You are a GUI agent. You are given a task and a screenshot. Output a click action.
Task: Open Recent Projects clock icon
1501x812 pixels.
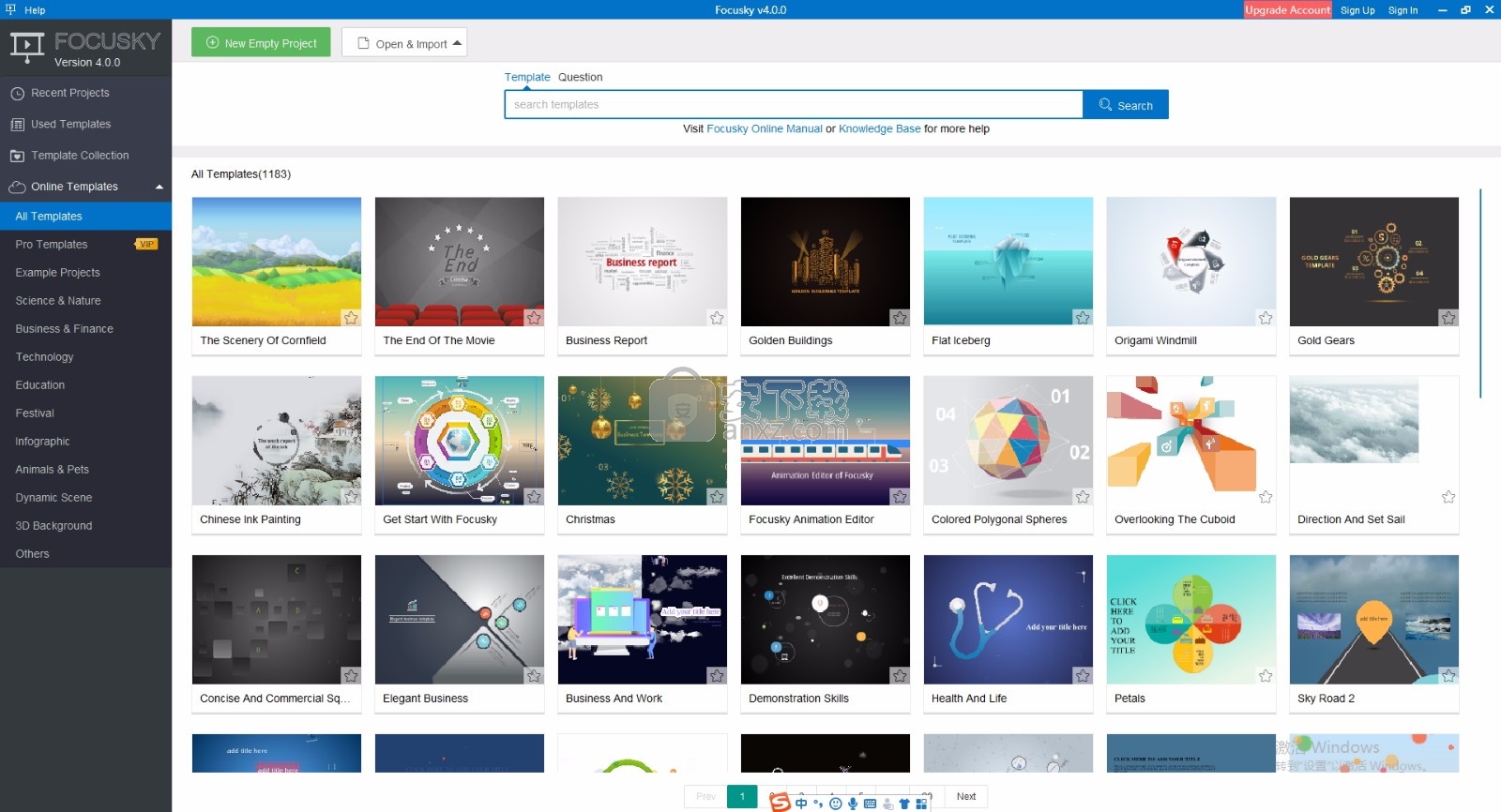click(x=17, y=94)
